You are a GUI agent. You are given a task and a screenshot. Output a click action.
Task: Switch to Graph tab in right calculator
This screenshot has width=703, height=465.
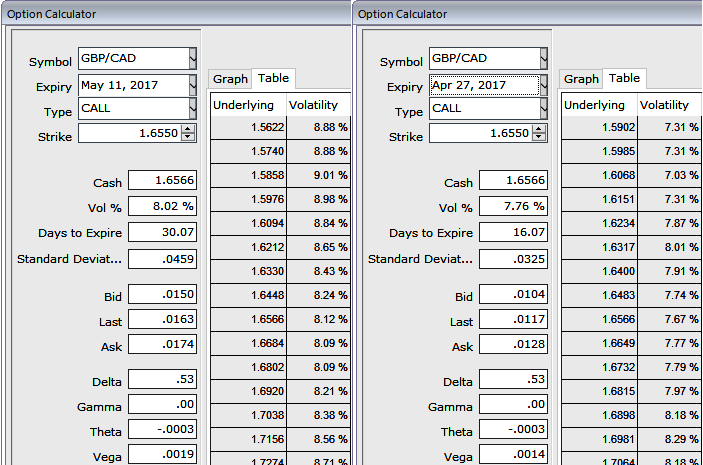[581, 79]
